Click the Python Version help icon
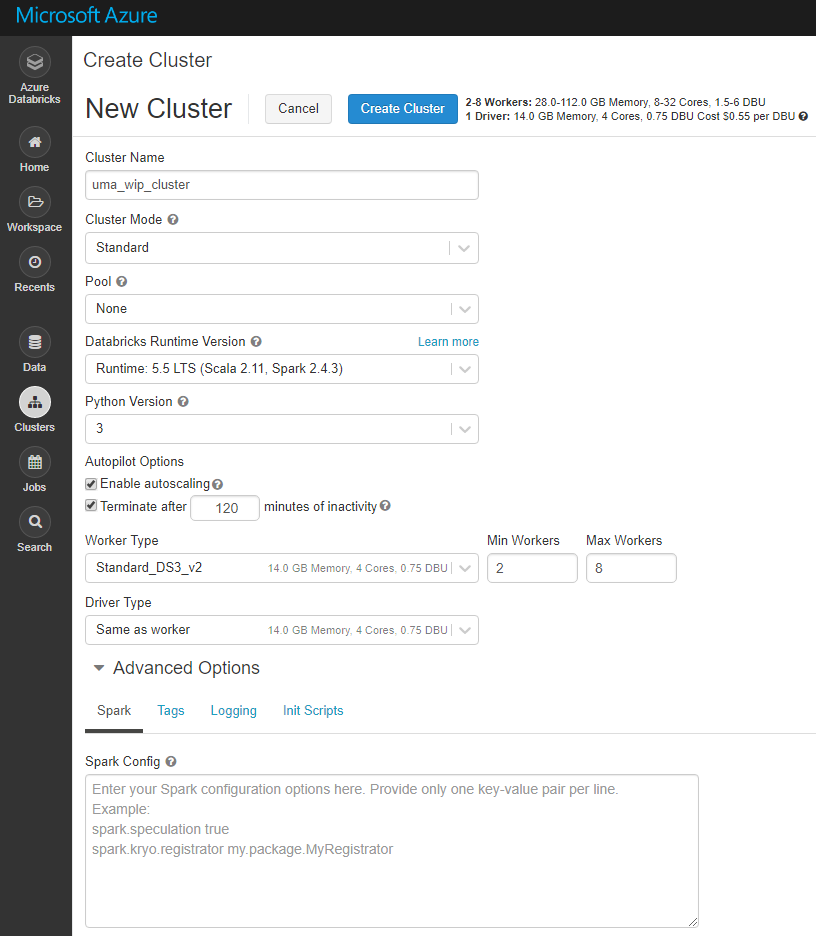The width and height of the screenshot is (816, 936). point(183,402)
